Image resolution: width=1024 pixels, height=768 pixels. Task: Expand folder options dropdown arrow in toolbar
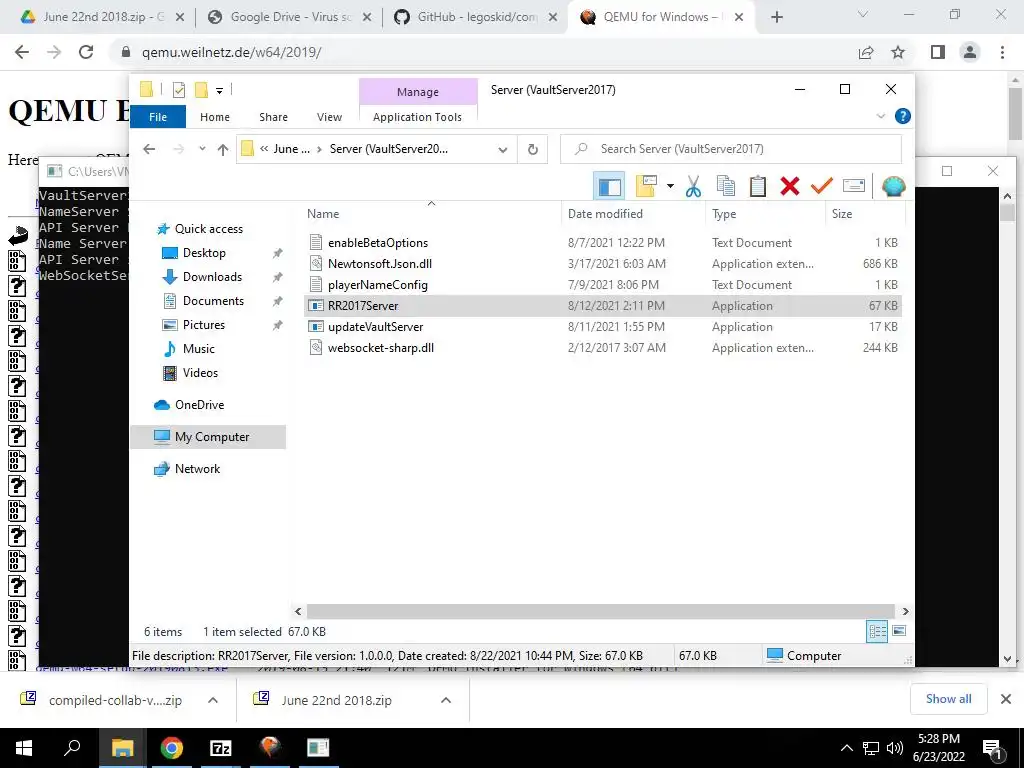tap(670, 187)
